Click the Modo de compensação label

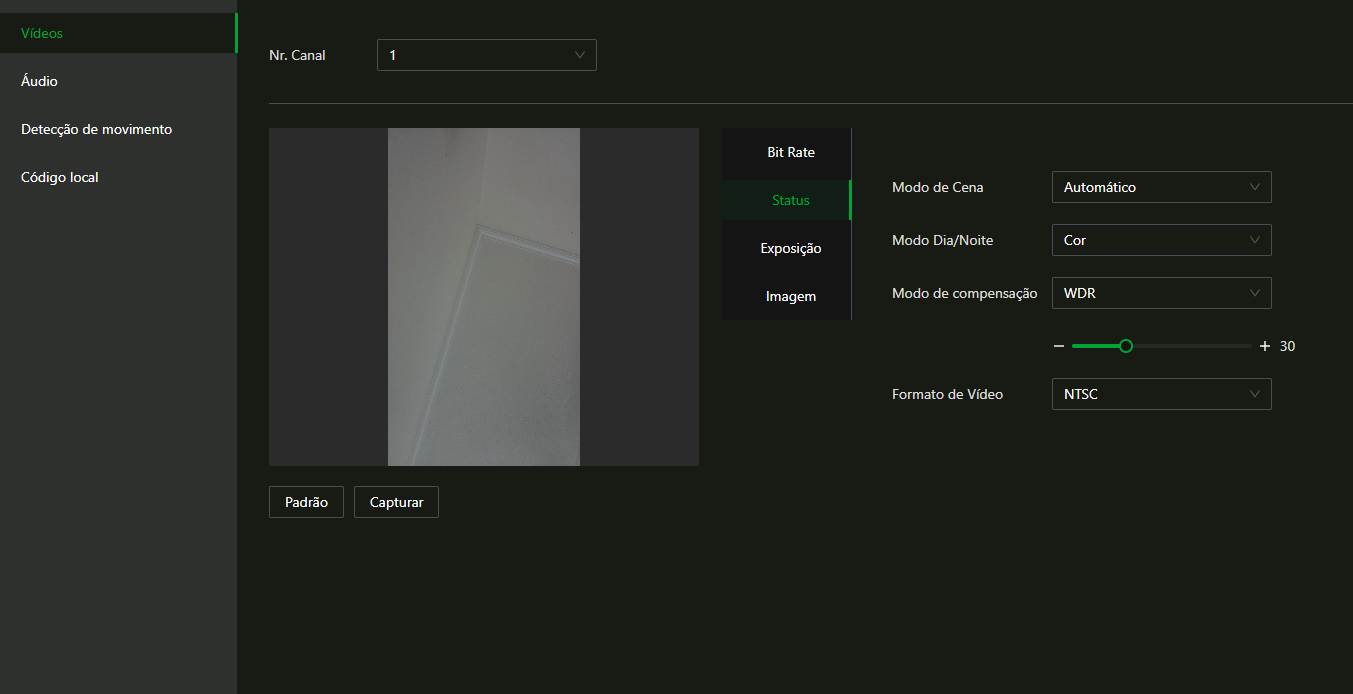[x=964, y=293]
